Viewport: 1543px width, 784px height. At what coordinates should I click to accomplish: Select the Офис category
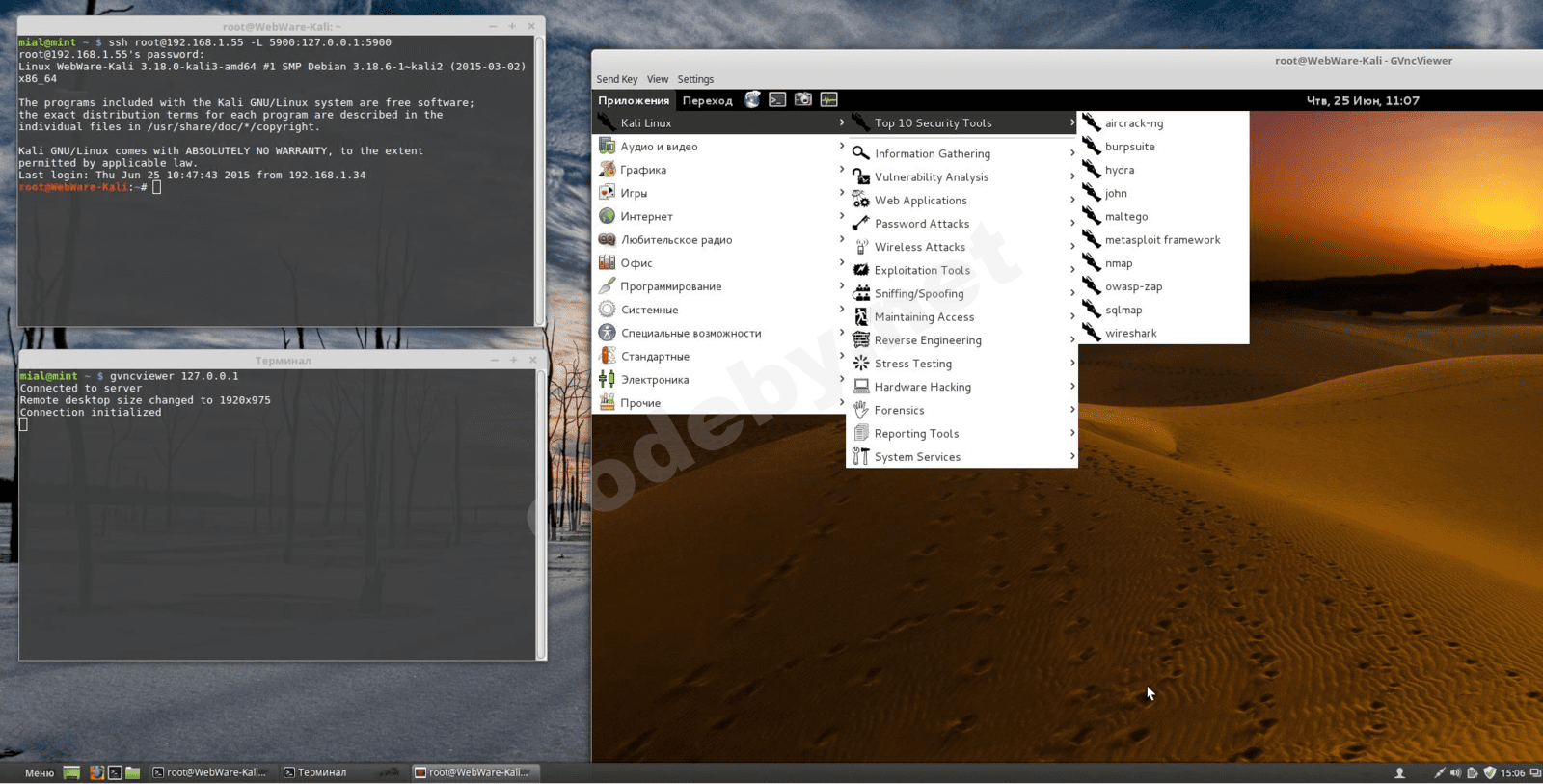pyautogui.click(x=720, y=263)
